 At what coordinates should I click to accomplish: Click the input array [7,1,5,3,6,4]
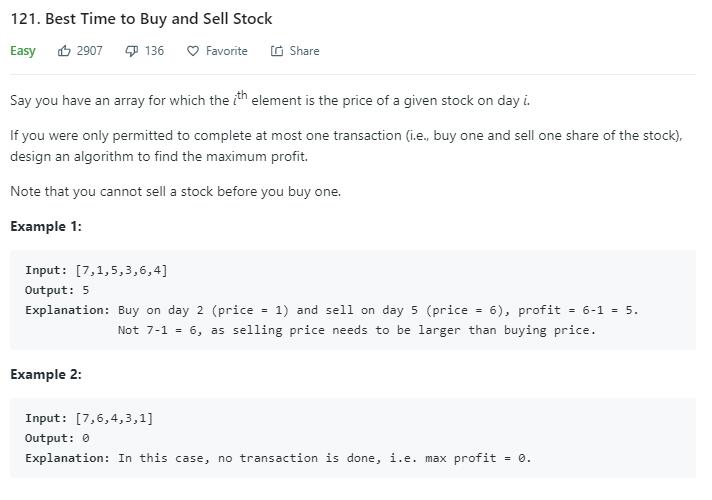click(x=121, y=270)
